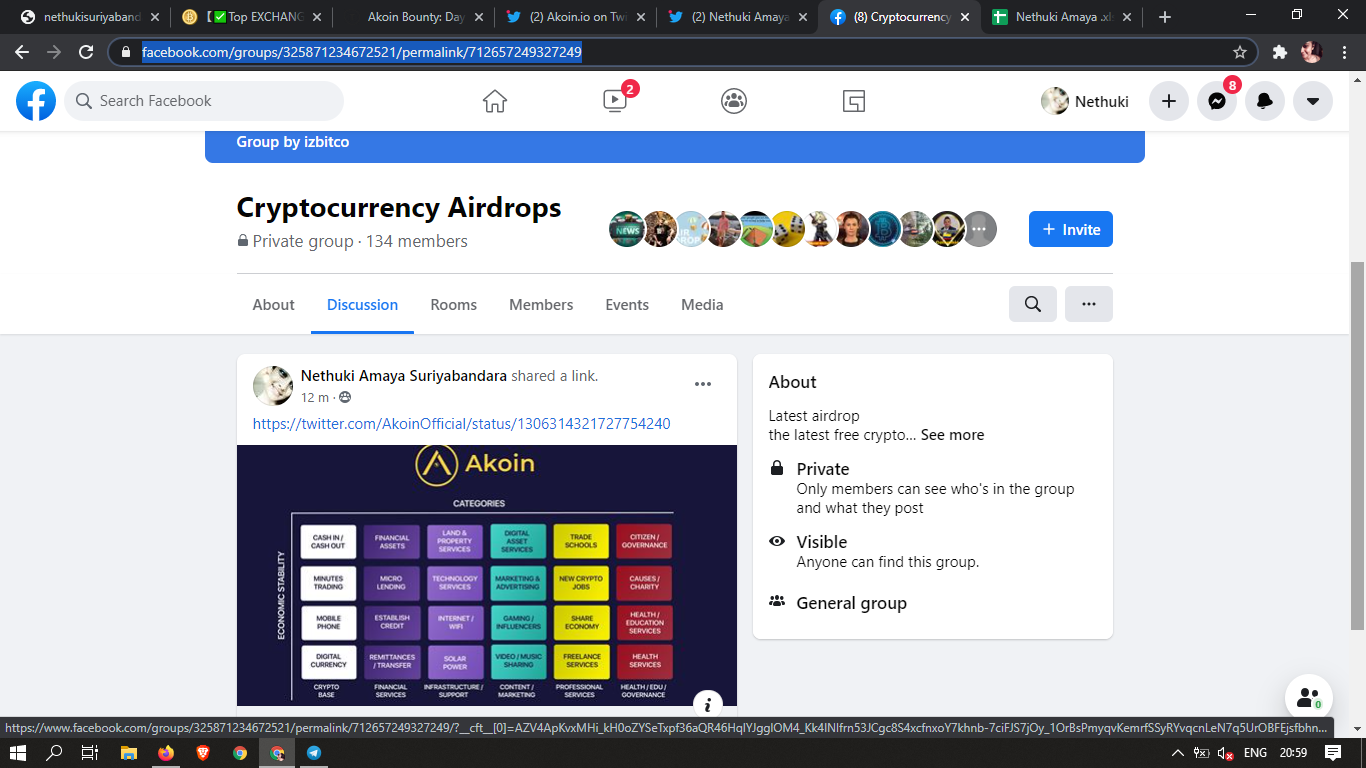Viewport: 1366px width, 768px height.
Task: Click the Facebook logo
Action: tap(36, 101)
